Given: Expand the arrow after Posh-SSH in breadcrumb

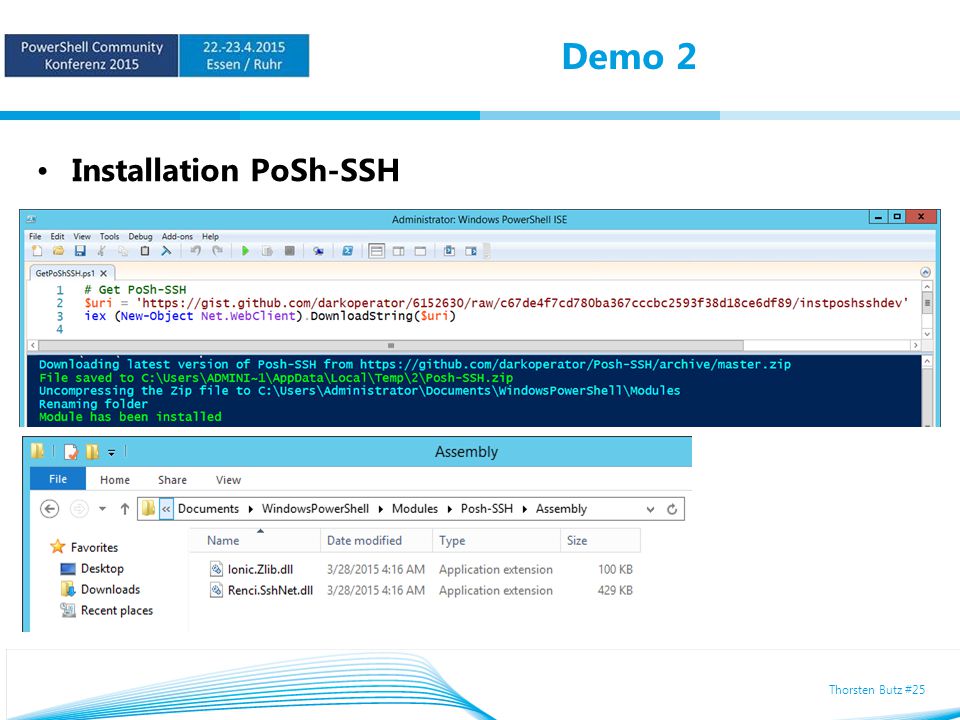Looking at the screenshot, I should pyautogui.click(x=525, y=509).
